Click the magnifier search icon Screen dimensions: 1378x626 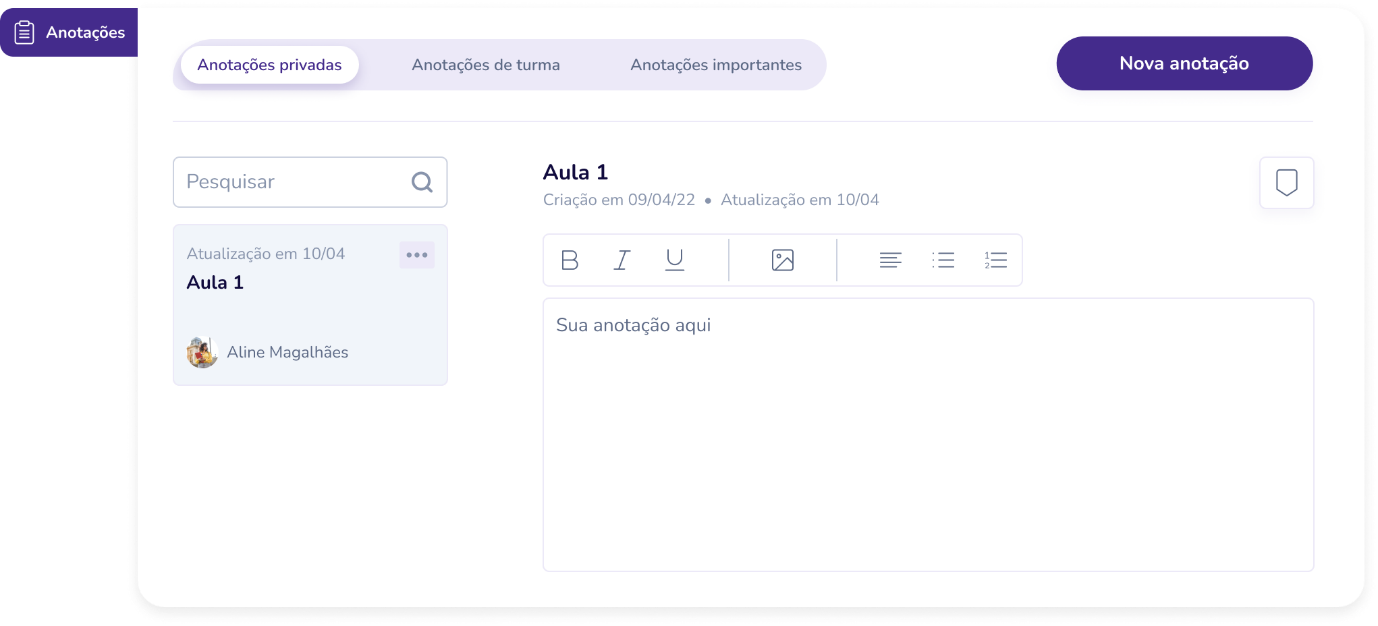tap(422, 182)
